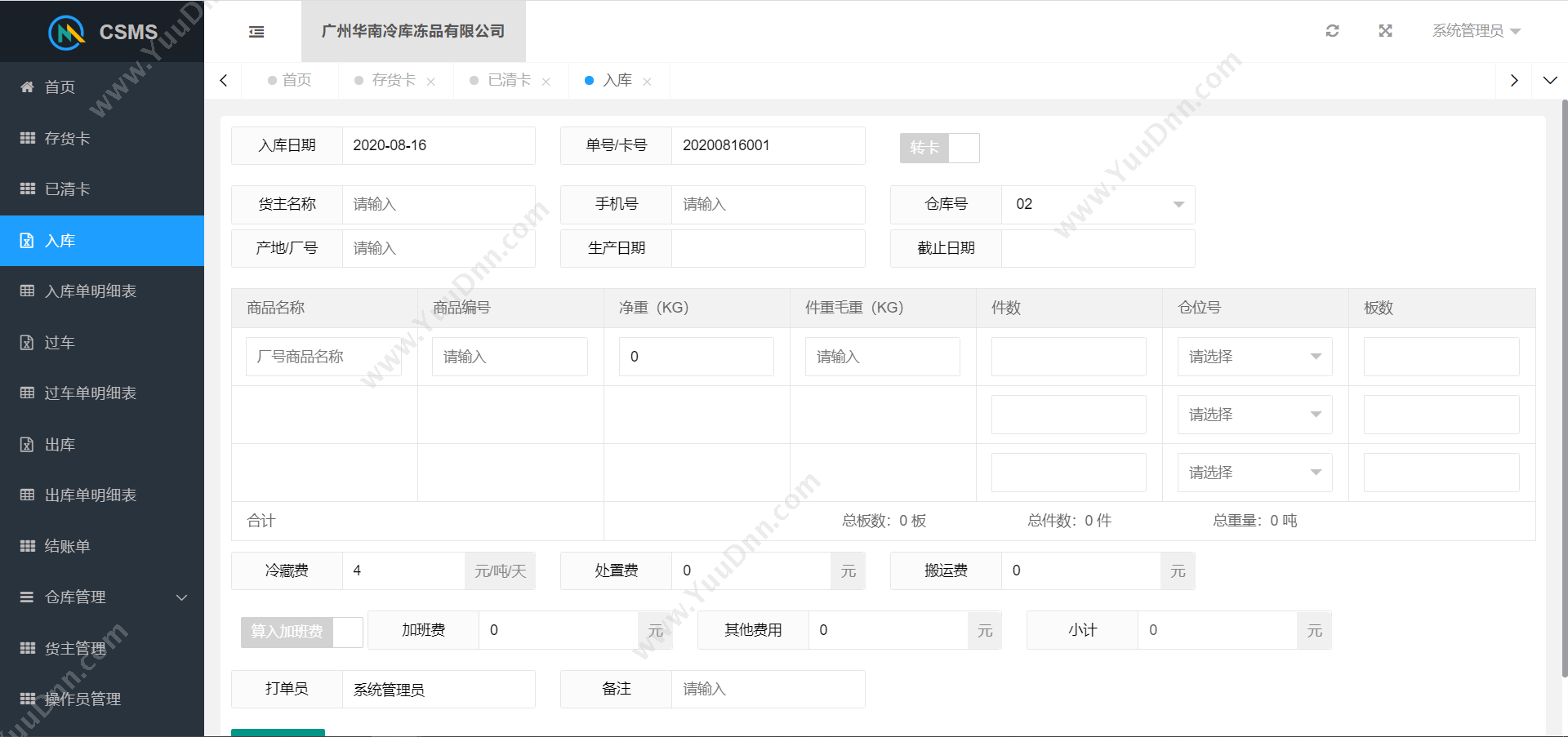Viewport: 1568px width, 737px height.
Task: Click the 产地/厂号 input field
Action: (x=439, y=248)
